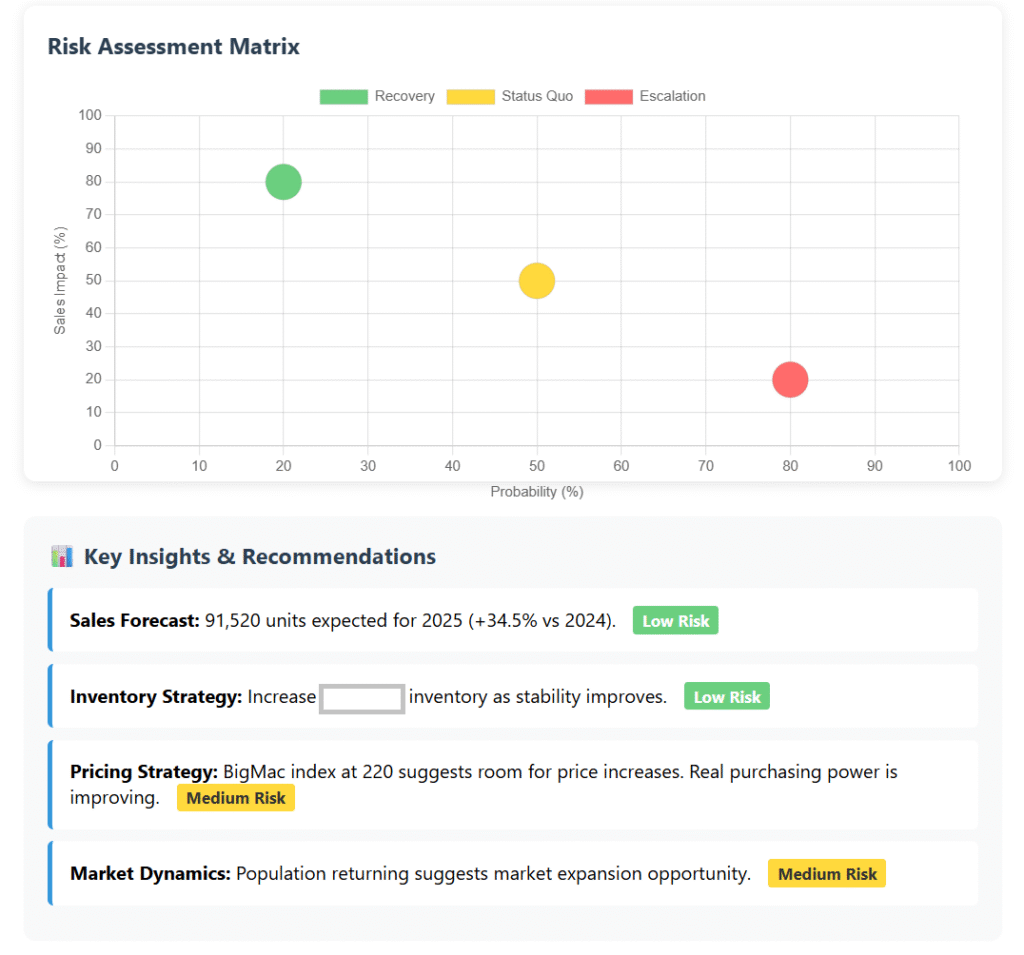Click the Medium Risk badge under Pricing Strategy
The width and height of the screenshot is (1024, 955).
(235, 798)
